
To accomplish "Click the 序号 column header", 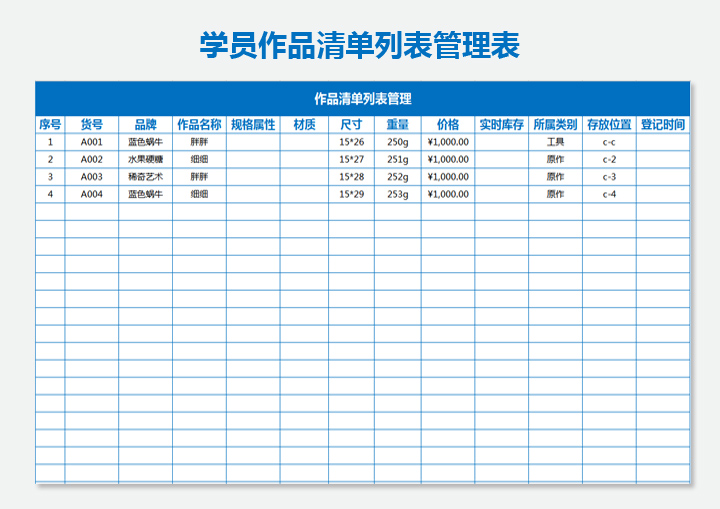I will click(x=50, y=124).
